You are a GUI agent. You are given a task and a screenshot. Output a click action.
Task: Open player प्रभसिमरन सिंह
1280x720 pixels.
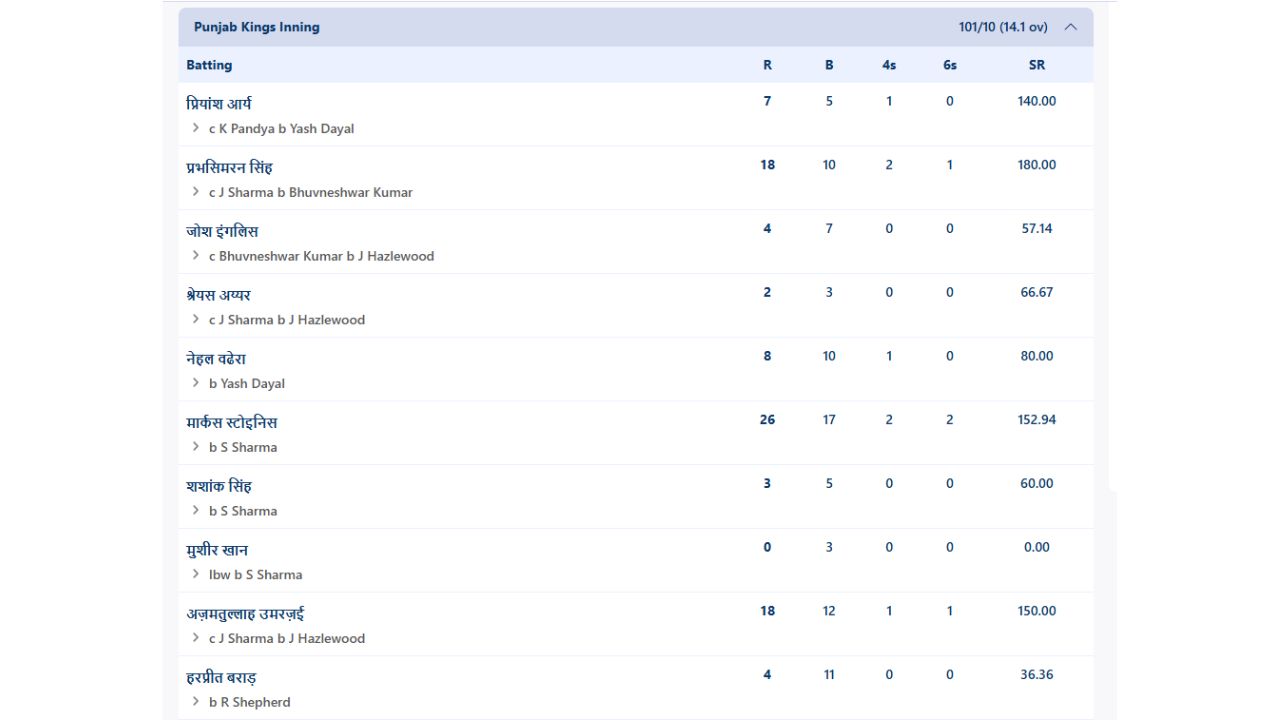(229, 167)
